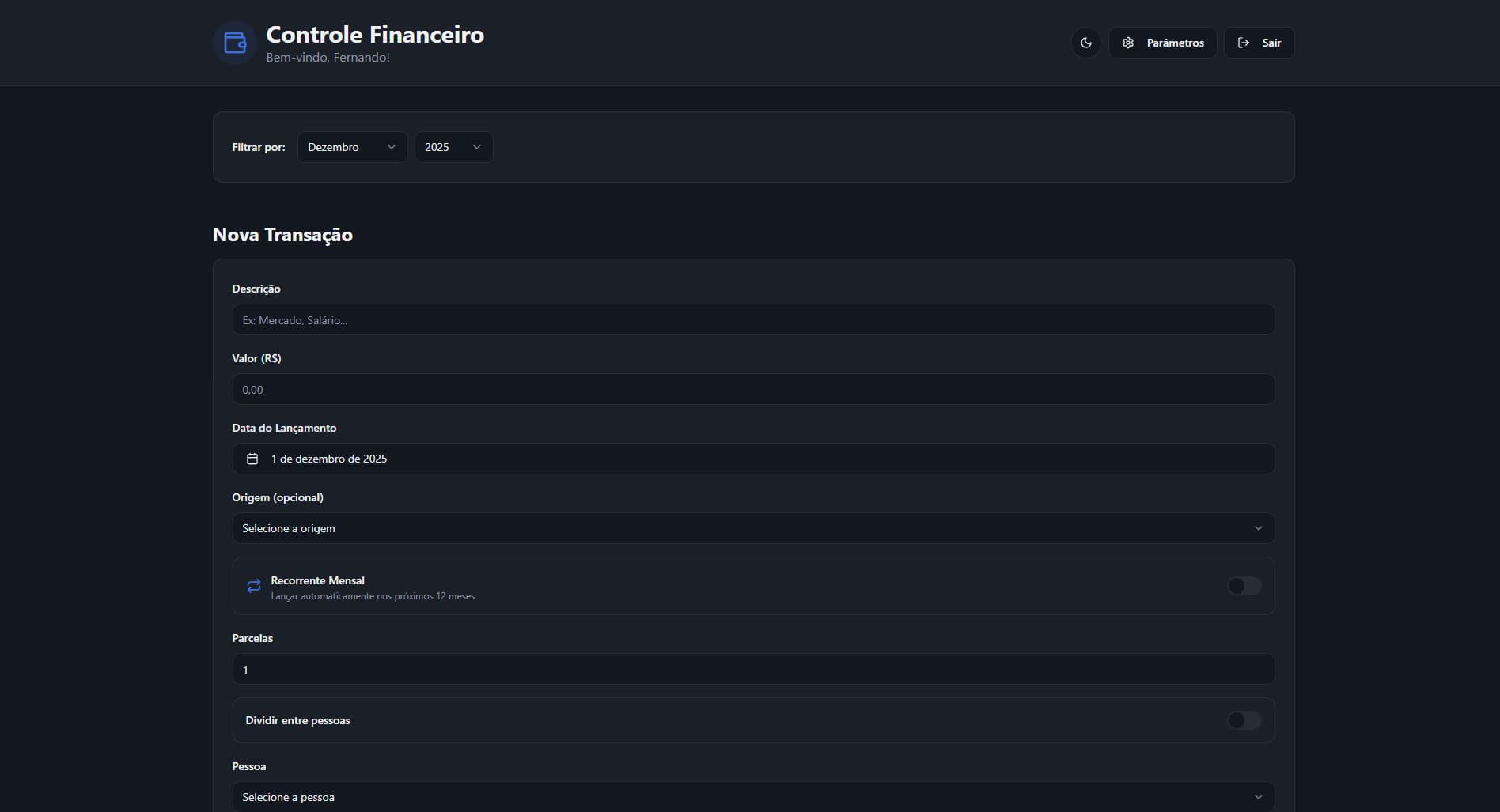Toggle Dividir entre pessoas switch
The width and height of the screenshot is (1500, 812).
pos(1244,720)
